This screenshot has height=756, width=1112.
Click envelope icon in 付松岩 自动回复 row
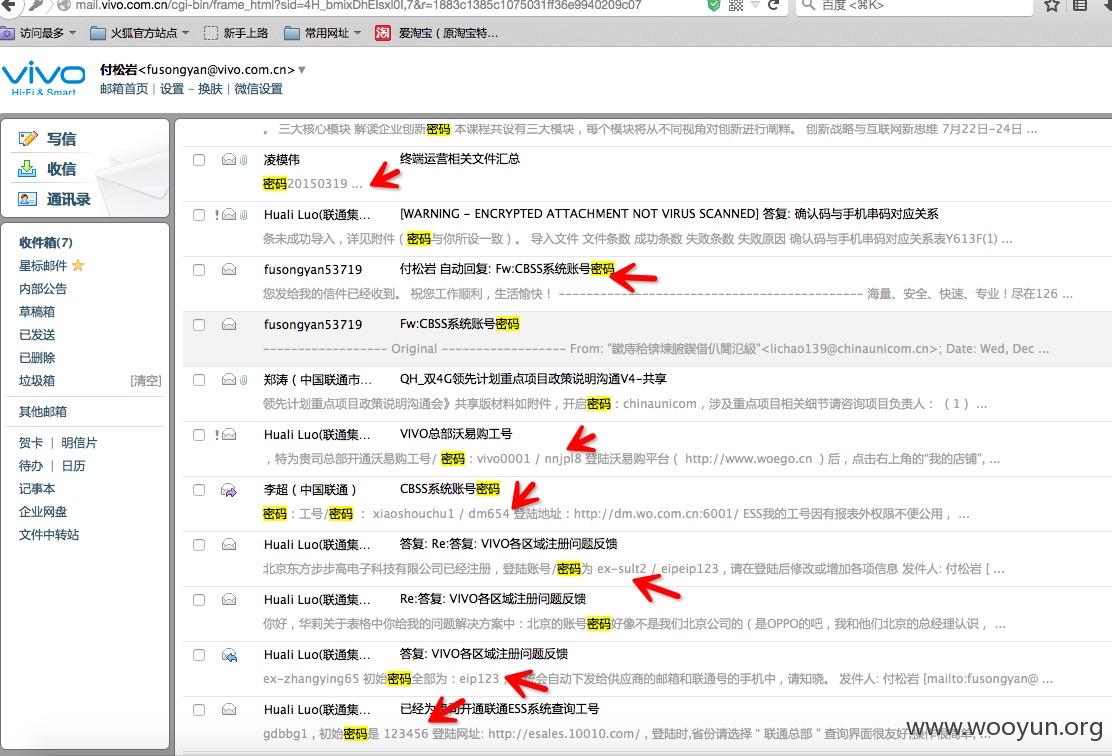tap(228, 269)
